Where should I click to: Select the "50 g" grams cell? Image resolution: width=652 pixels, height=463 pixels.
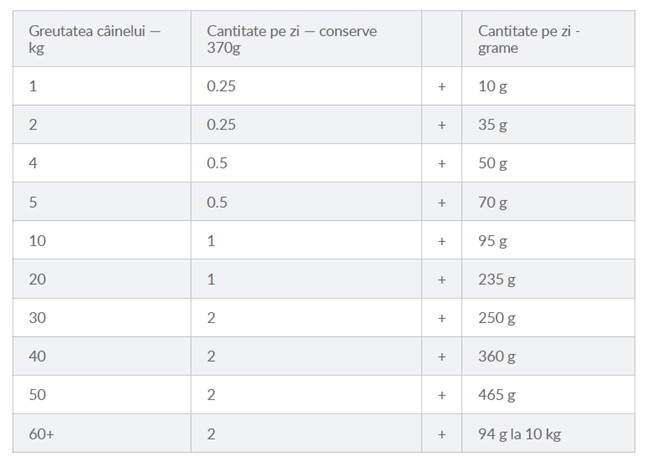point(491,163)
